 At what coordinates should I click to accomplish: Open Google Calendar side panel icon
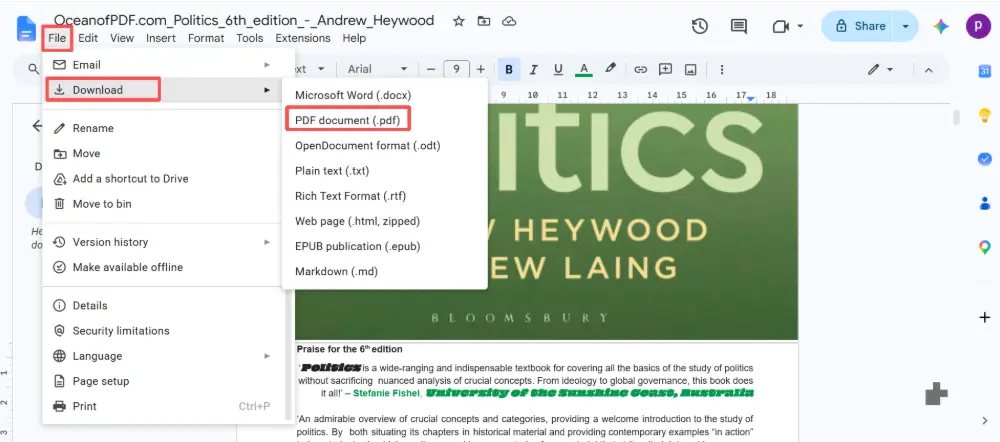click(x=985, y=72)
